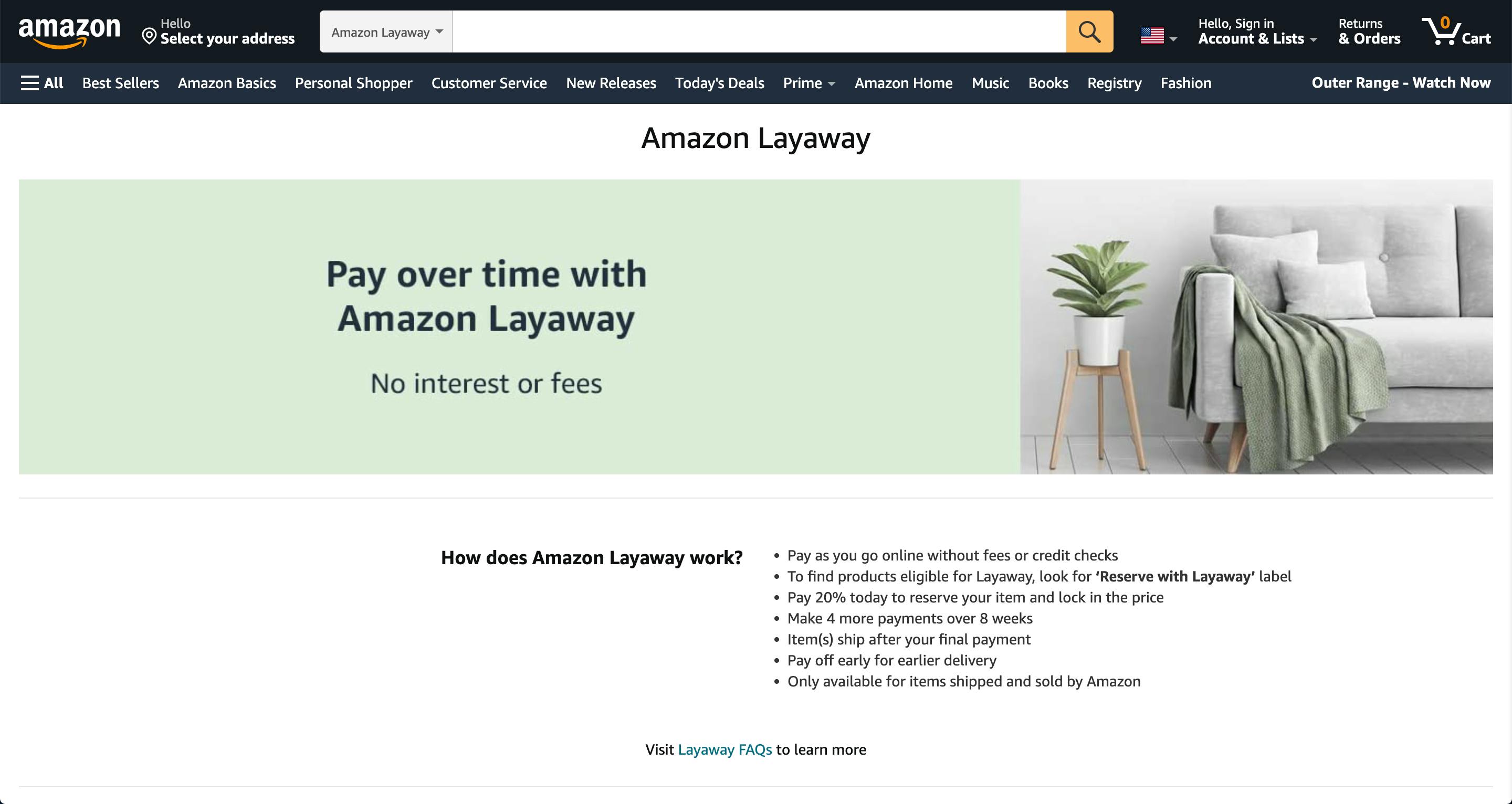The height and width of the screenshot is (804, 1512).
Task: Open Best Sellers in navigation bar
Action: point(120,83)
